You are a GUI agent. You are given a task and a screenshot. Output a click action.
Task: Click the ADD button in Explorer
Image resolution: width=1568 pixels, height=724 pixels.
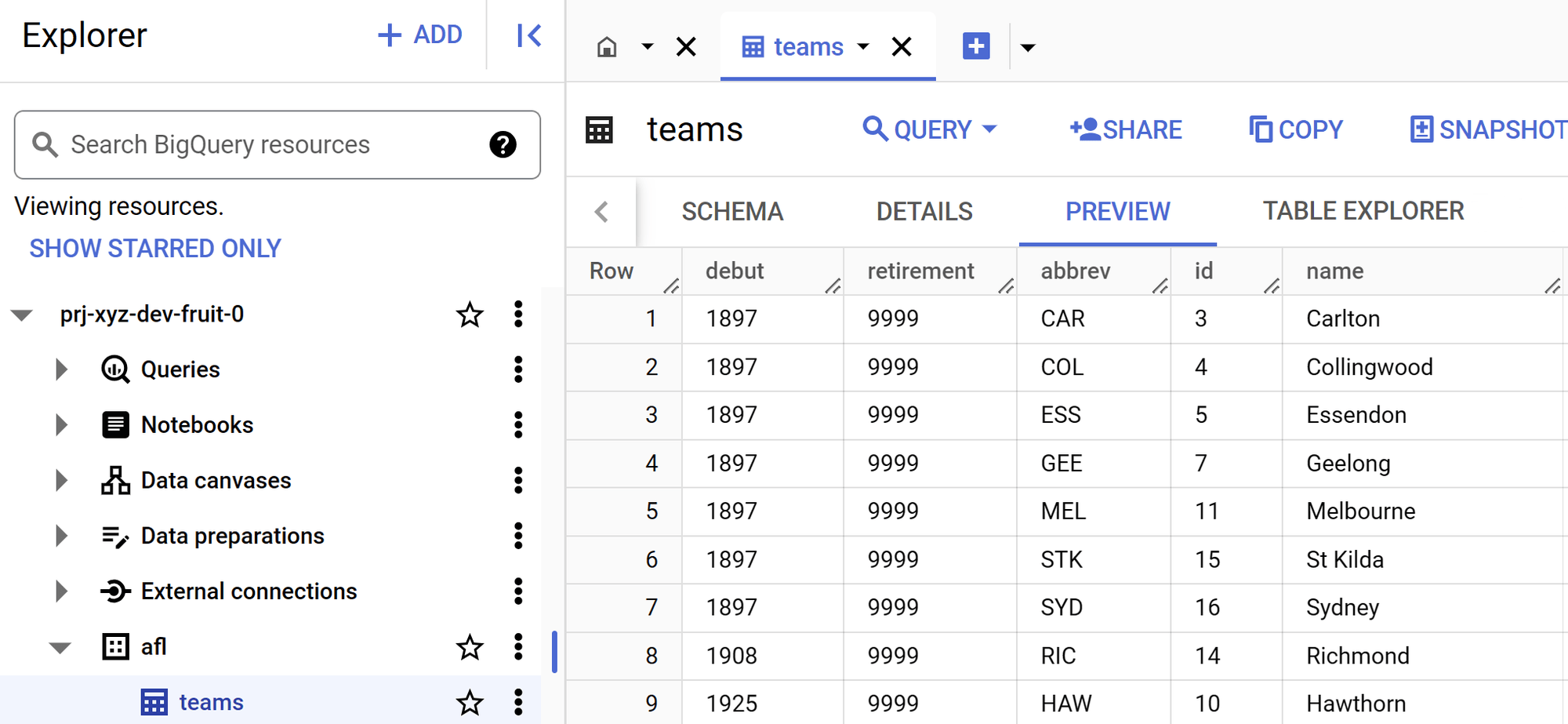(x=420, y=35)
